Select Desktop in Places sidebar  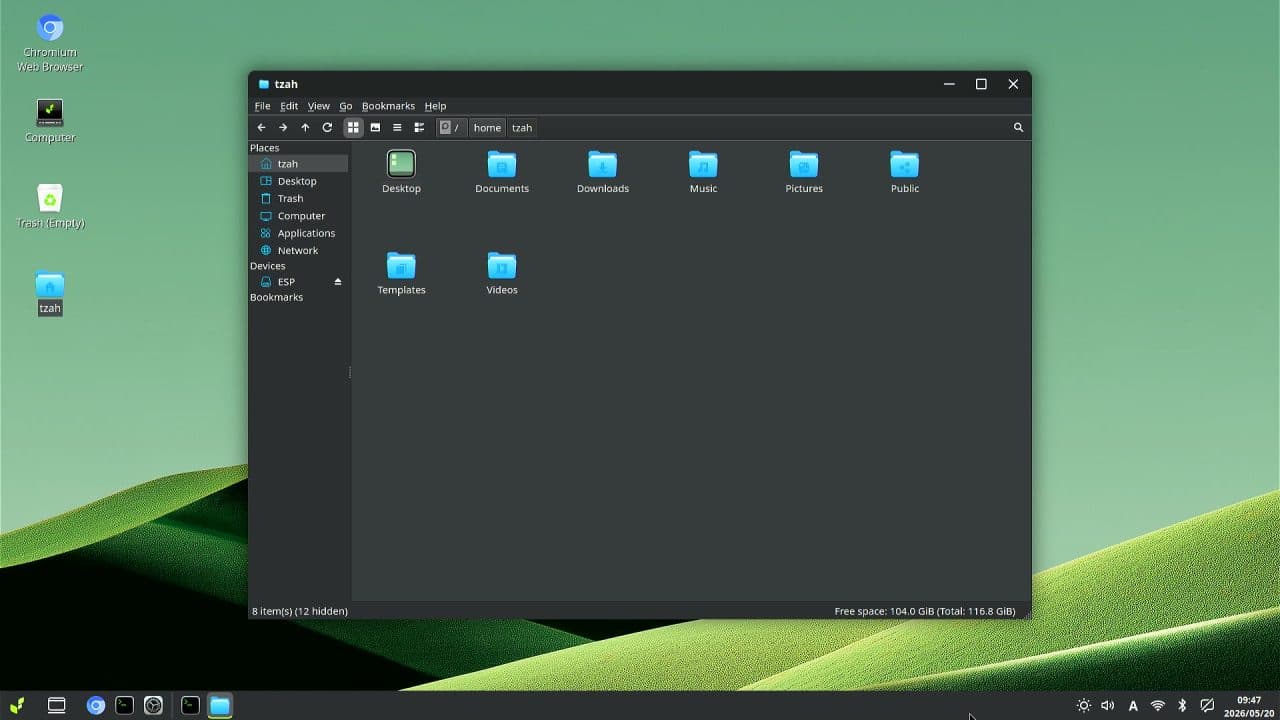(299, 181)
